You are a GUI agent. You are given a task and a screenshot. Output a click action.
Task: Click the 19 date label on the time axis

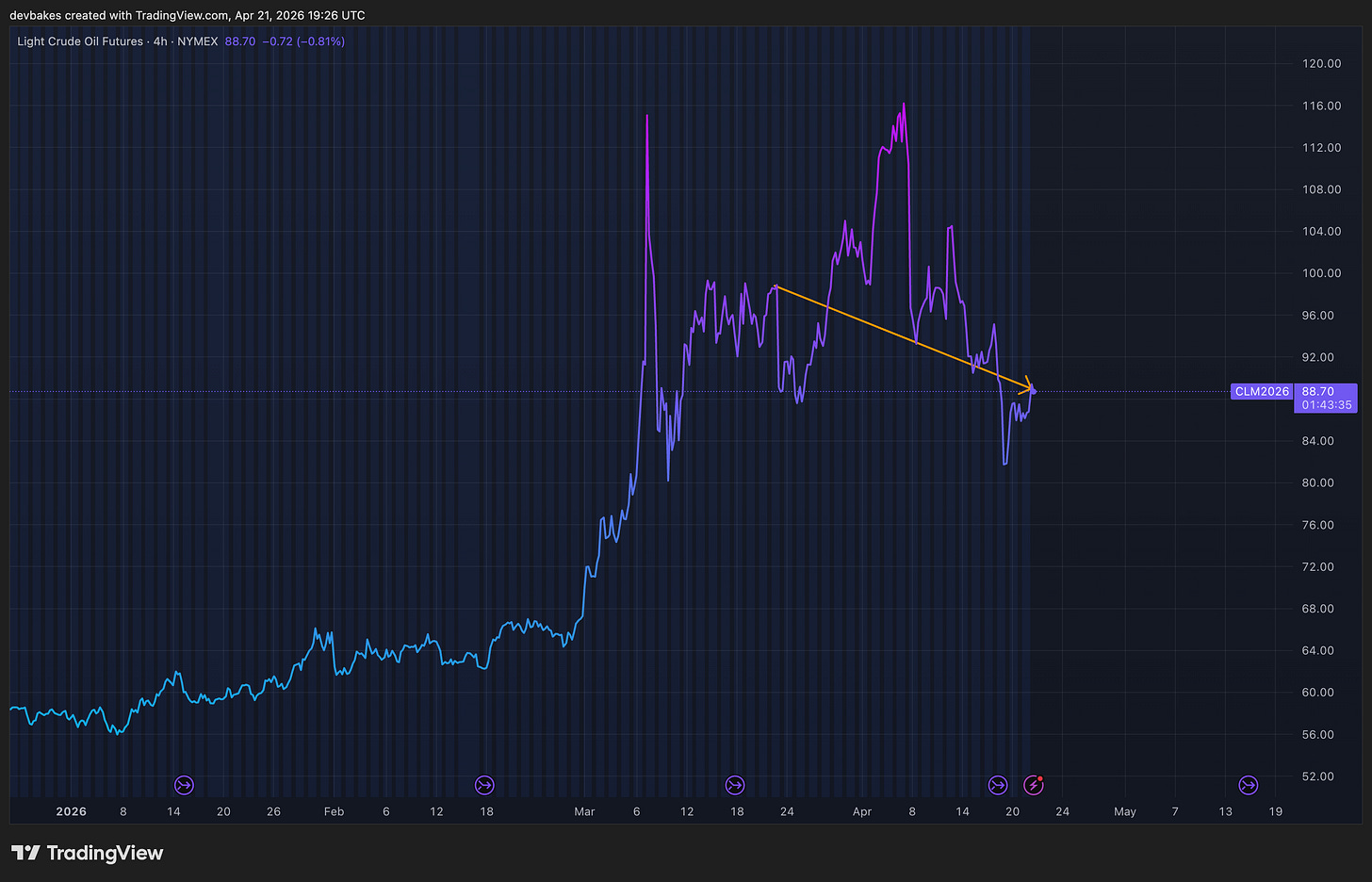[1275, 811]
